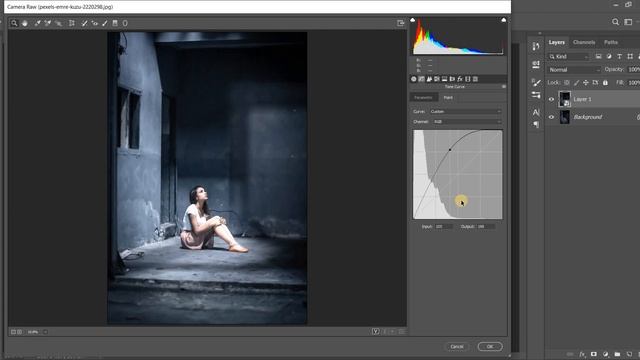The height and width of the screenshot is (360, 640).
Task: Open the Channel dropdown
Action: 467,122
